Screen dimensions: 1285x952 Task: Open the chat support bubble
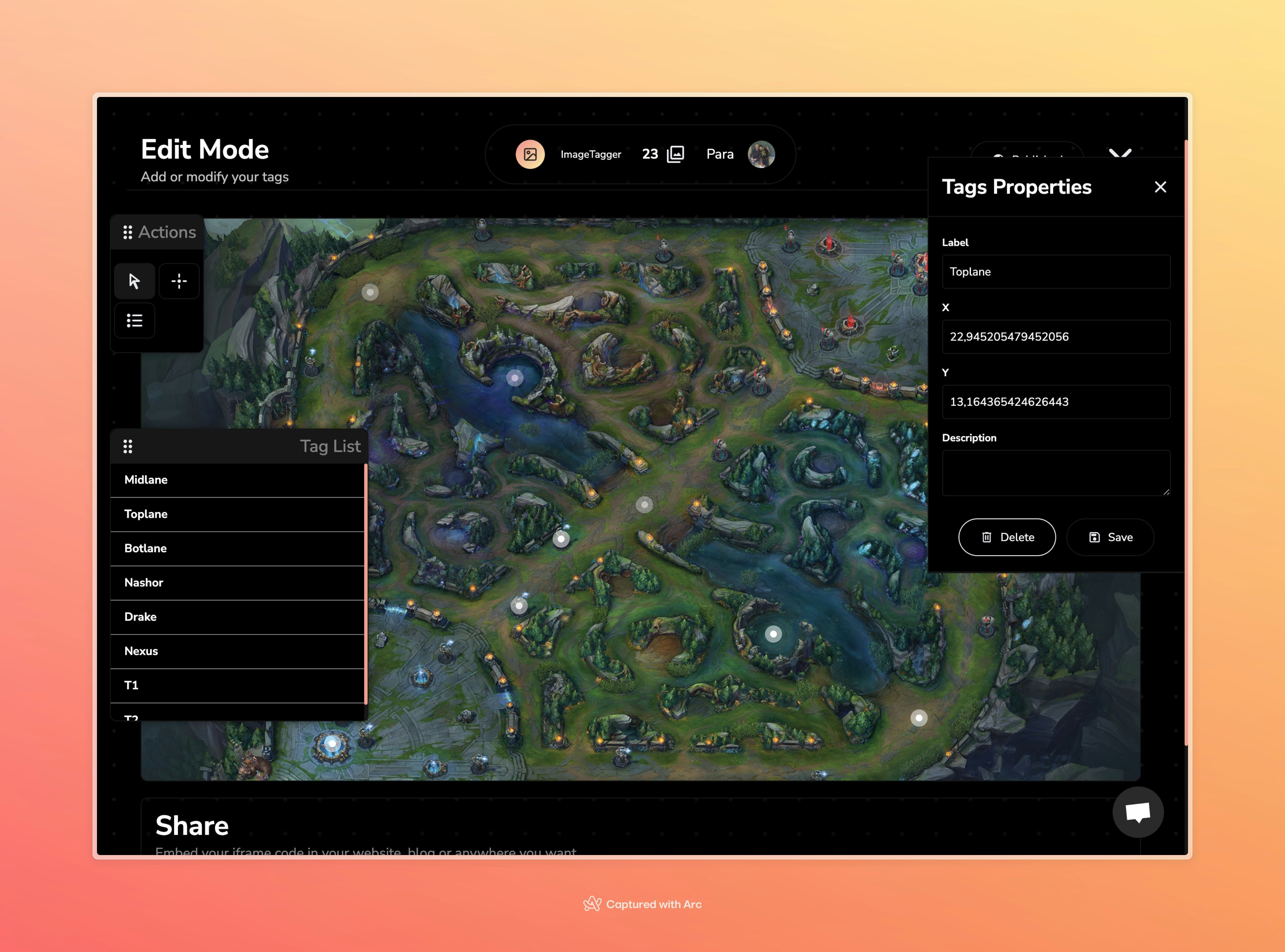[x=1138, y=812]
